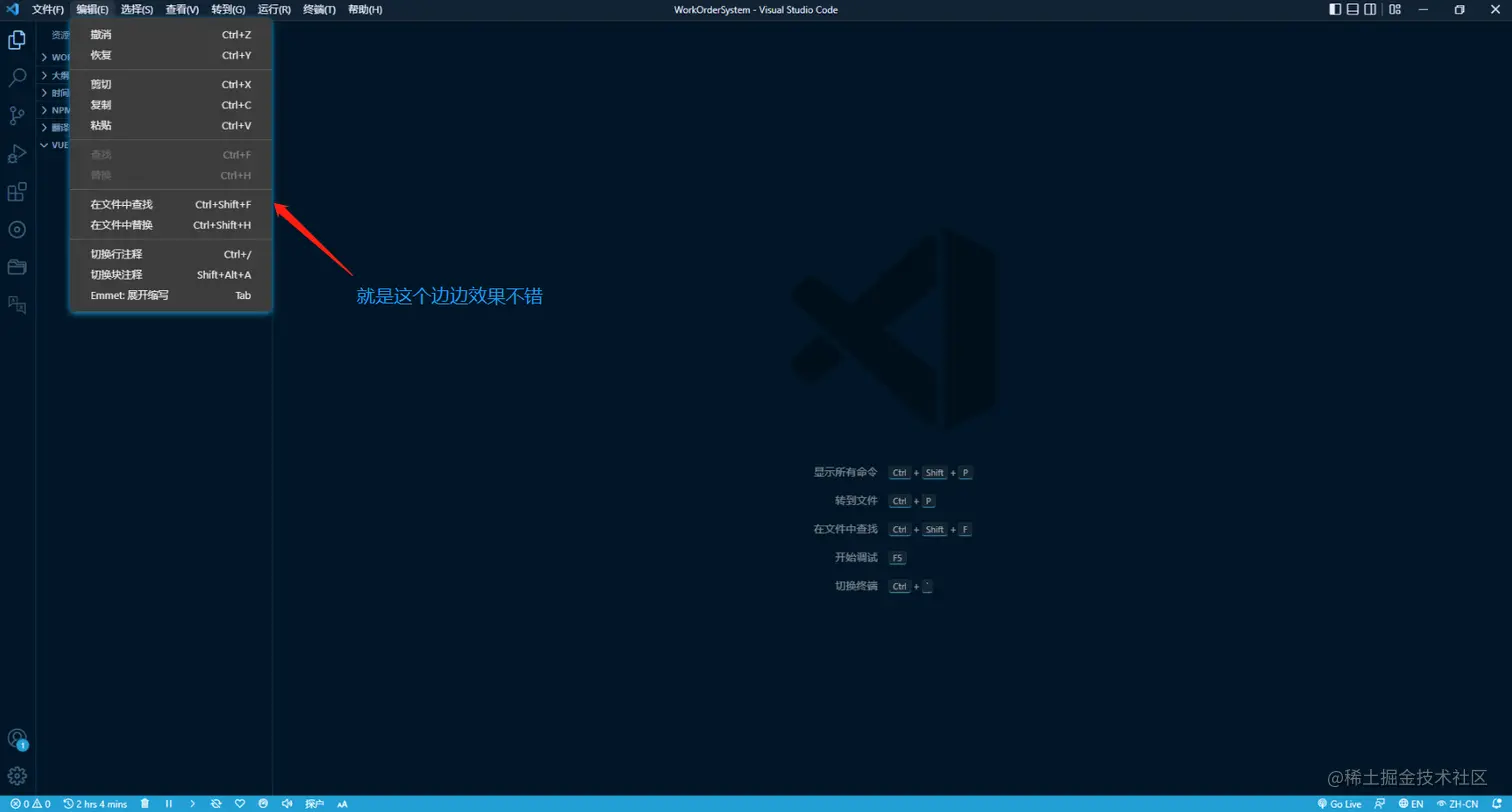Image resolution: width=1512 pixels, height=812 pixels.
Task: Choose 复制 from the Edit menu
Action: (x=171, y=105)
